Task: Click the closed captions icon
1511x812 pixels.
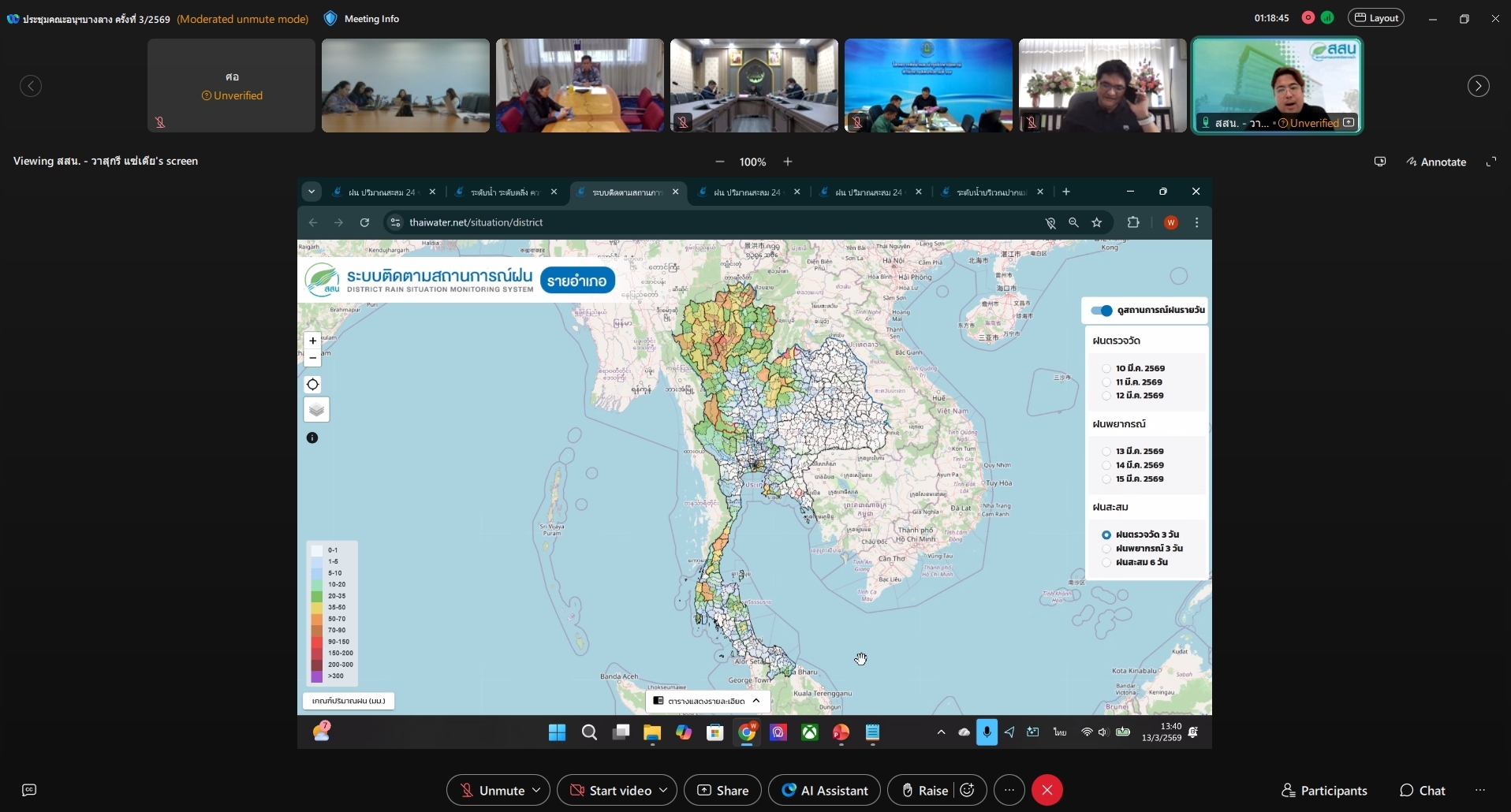Action: 29,790
